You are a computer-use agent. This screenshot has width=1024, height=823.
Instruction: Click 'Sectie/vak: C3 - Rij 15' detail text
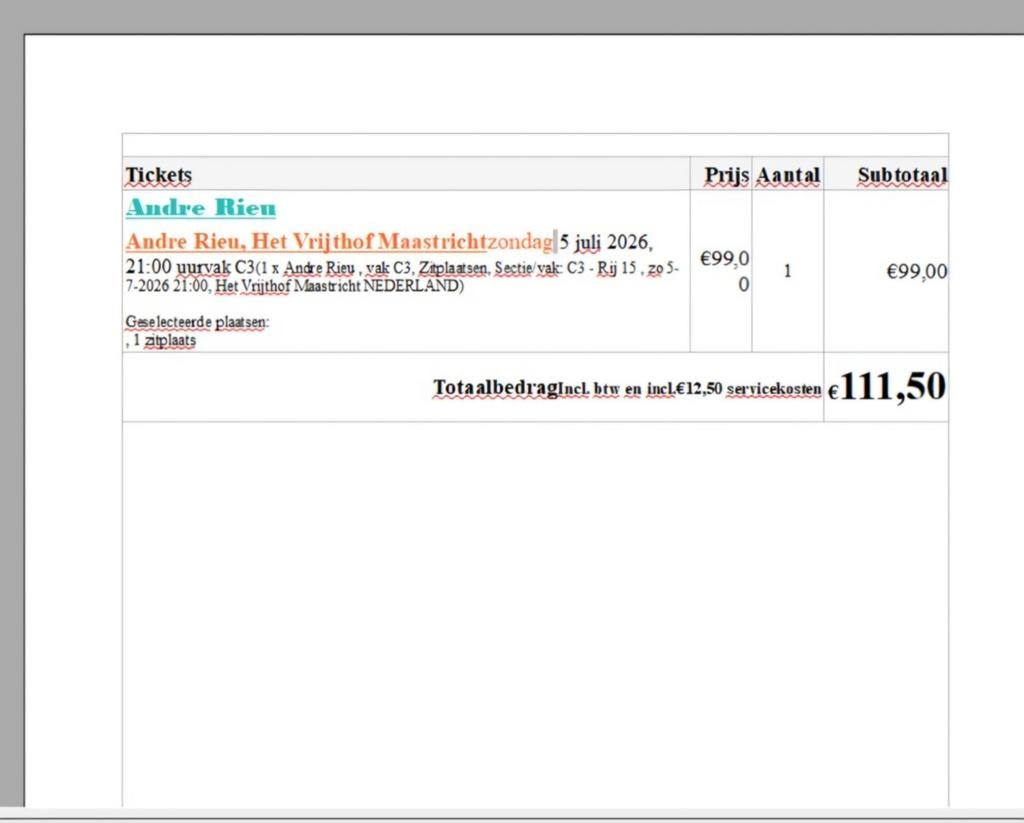point(566,268)
